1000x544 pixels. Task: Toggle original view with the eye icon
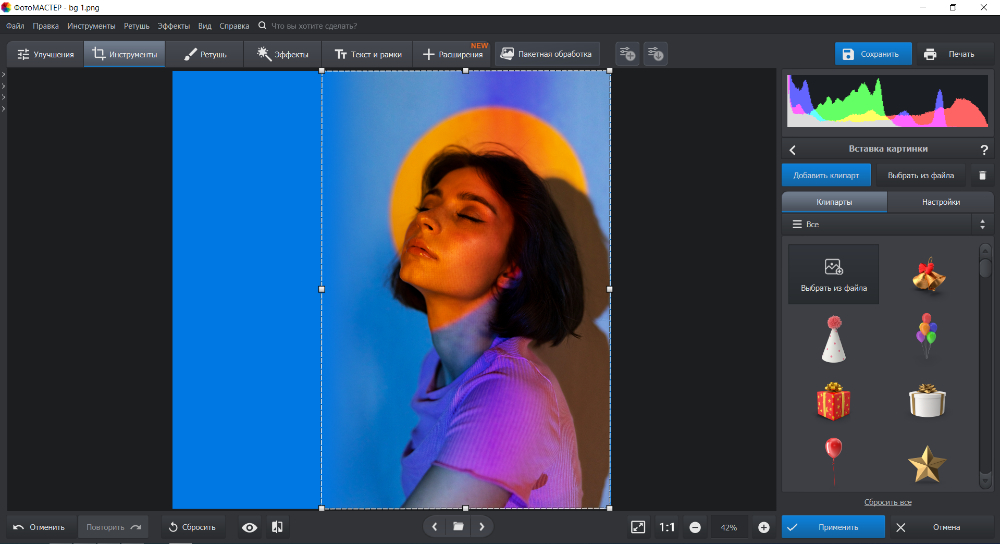(x=249, y=527)
